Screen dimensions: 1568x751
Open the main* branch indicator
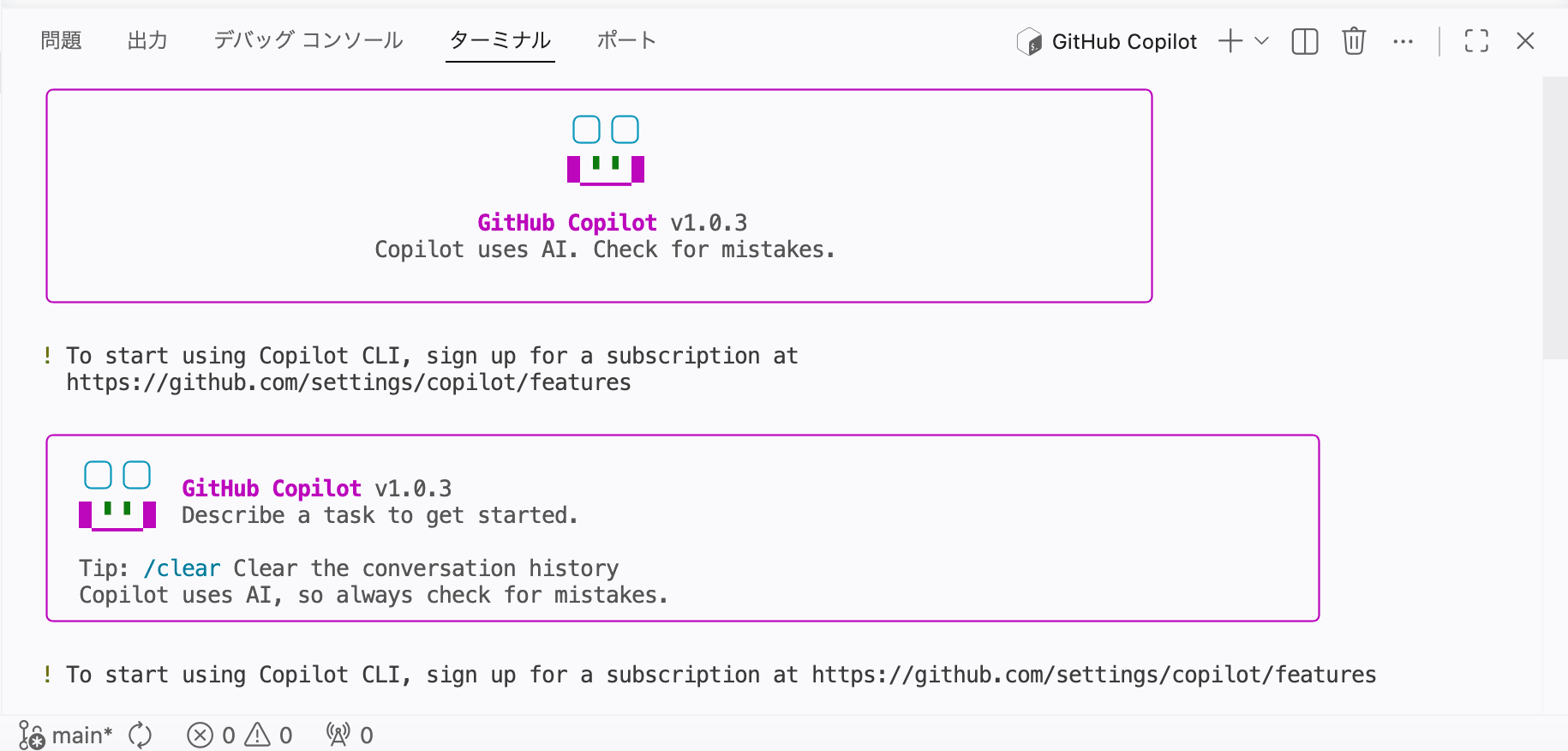66,736
